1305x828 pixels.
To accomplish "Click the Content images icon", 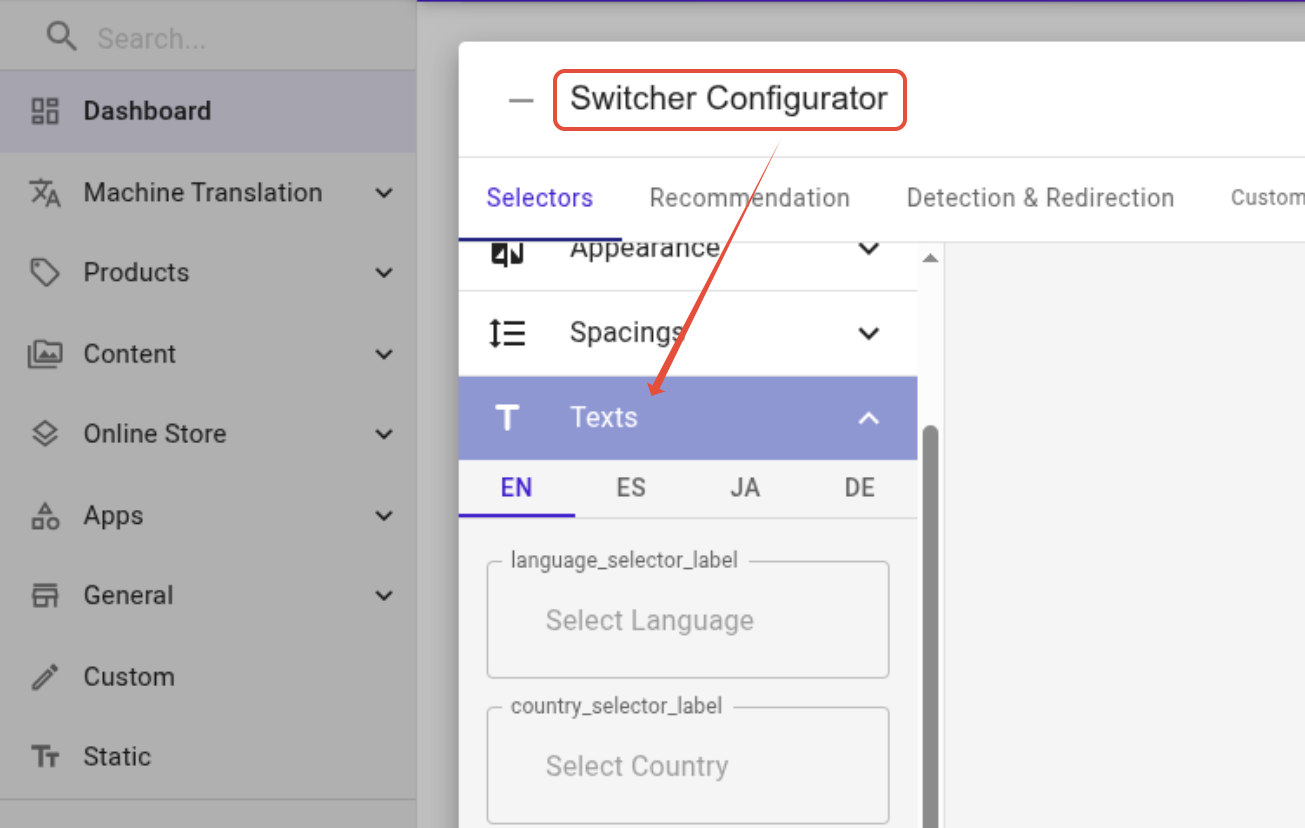I will coord(45,354).
